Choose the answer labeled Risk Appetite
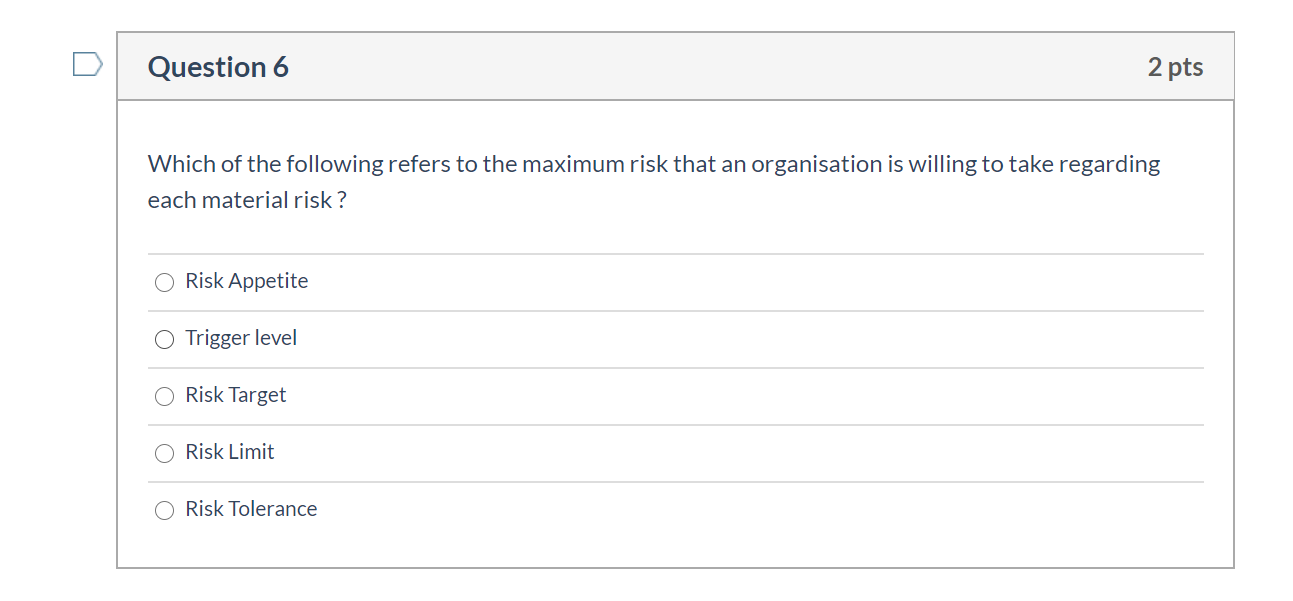Screen dimensions: 1293x601 click(245, 281)
